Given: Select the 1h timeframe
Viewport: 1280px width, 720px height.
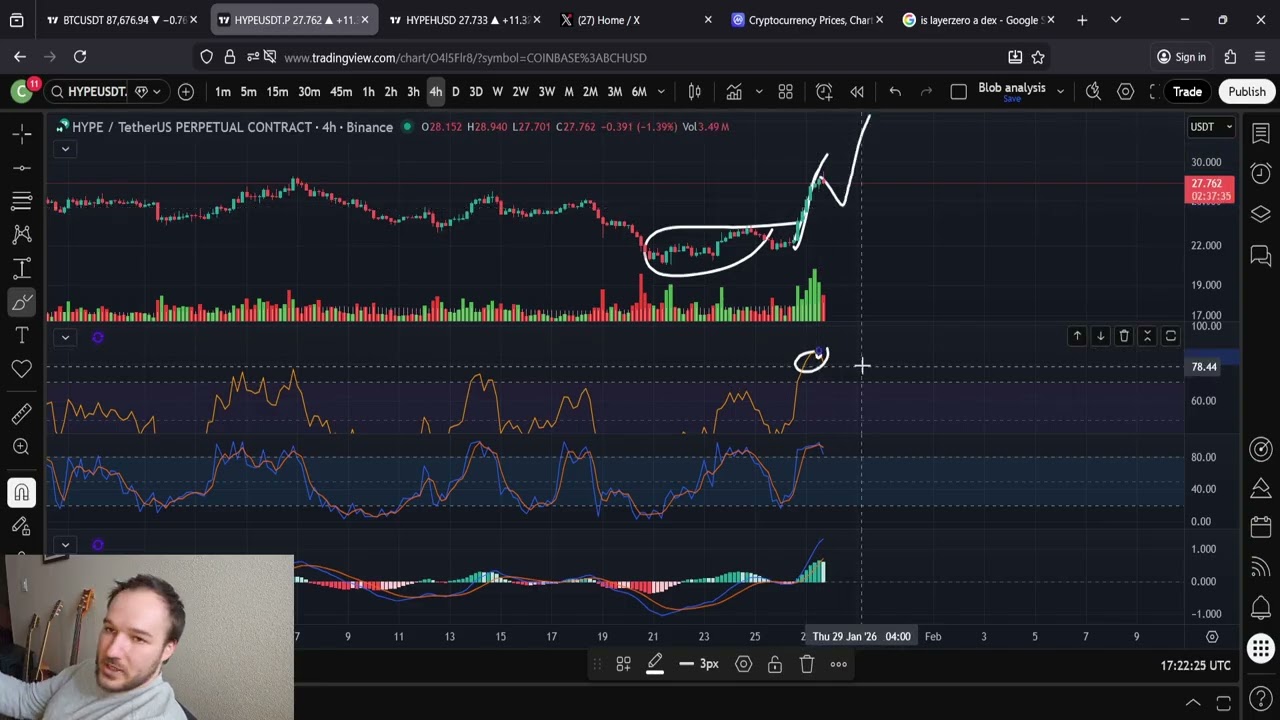Looking at the screenshot, I should [368, 92].
